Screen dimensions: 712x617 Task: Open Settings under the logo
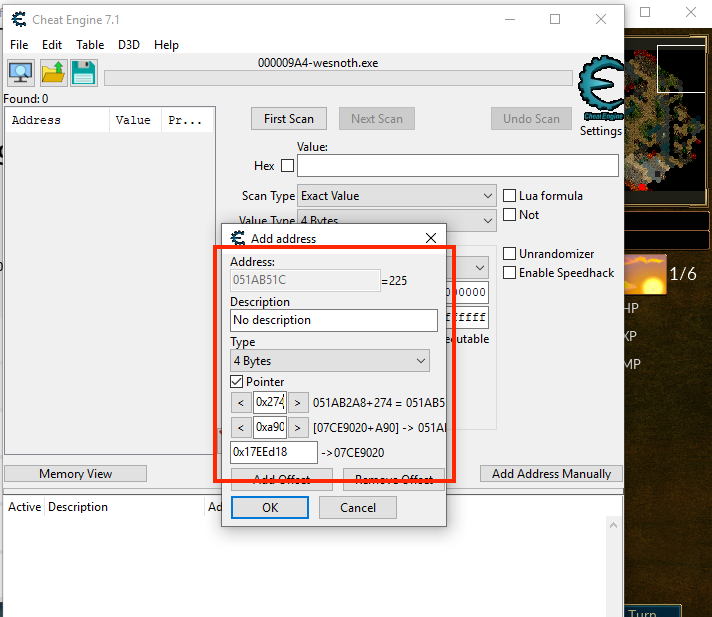[x=601, y=131]
